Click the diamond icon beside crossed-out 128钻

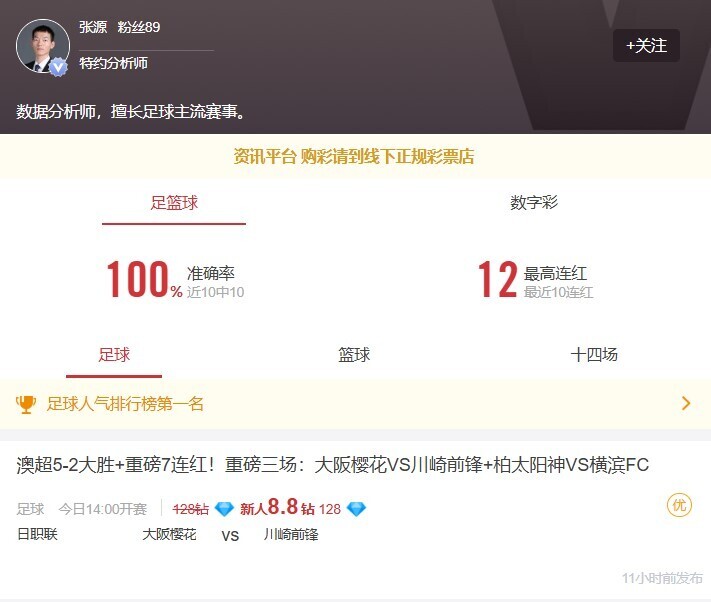click(x=224, y=509)
